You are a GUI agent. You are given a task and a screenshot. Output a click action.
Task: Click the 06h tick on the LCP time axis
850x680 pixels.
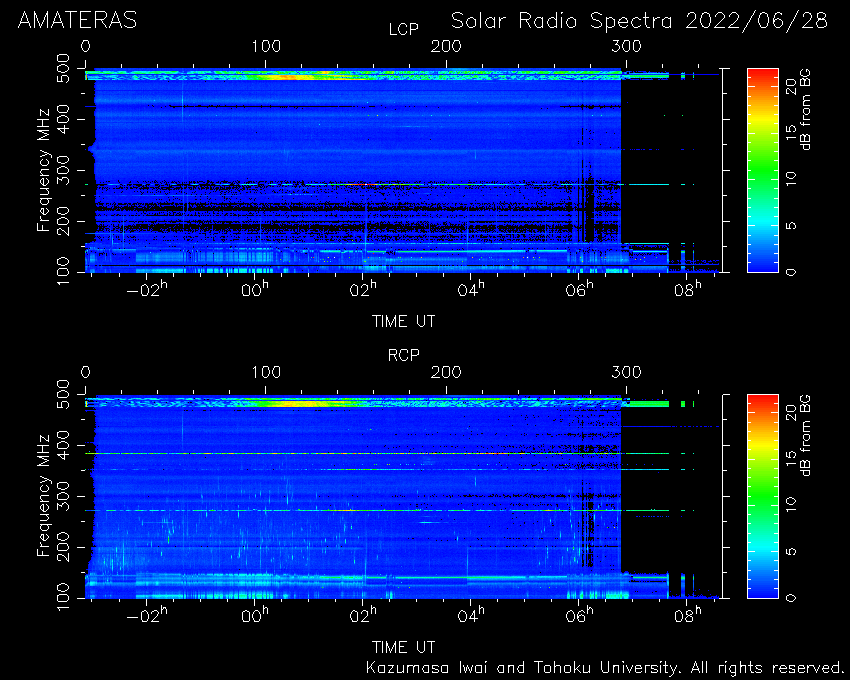579,290
